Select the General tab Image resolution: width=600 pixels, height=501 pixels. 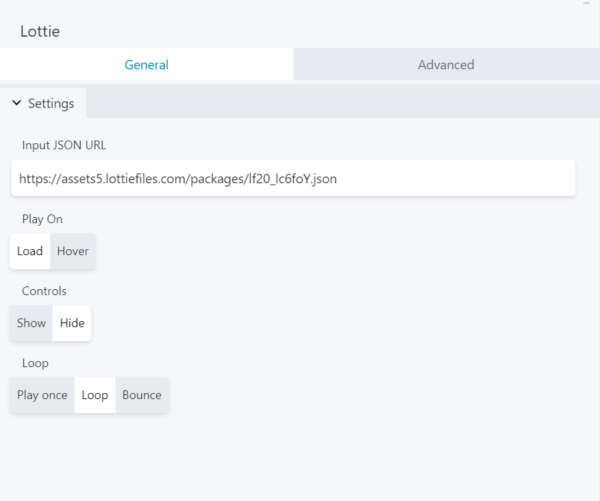click(x=147, y=64)
